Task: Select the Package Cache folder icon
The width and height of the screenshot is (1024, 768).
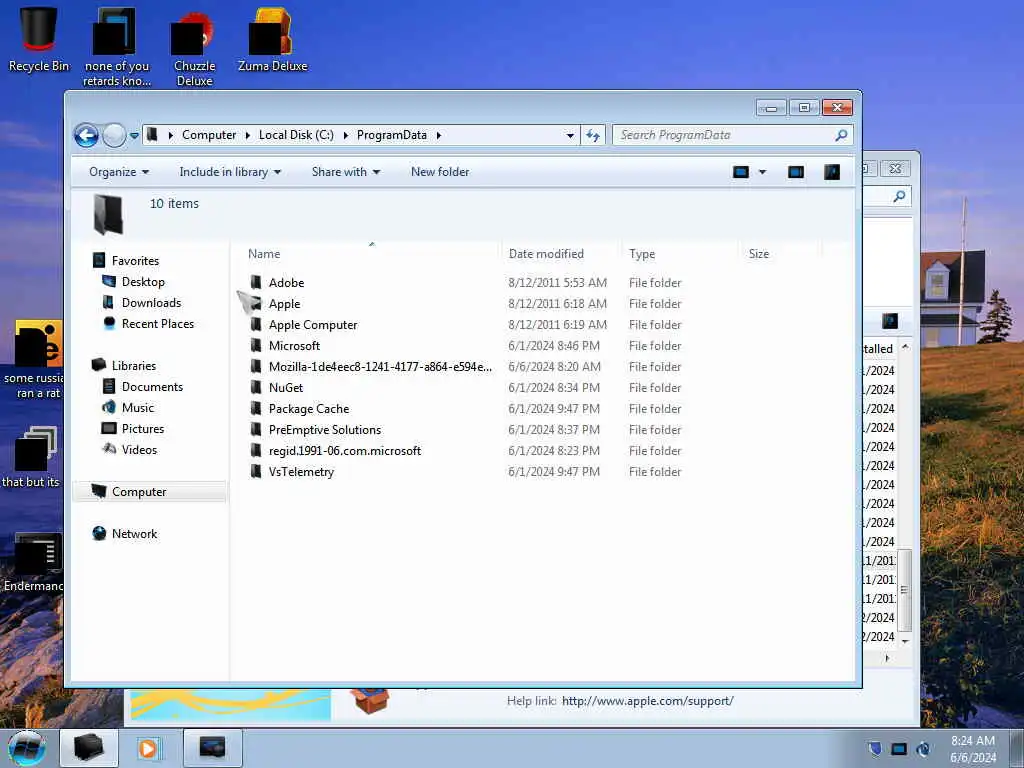Action: tap(256, 409)
